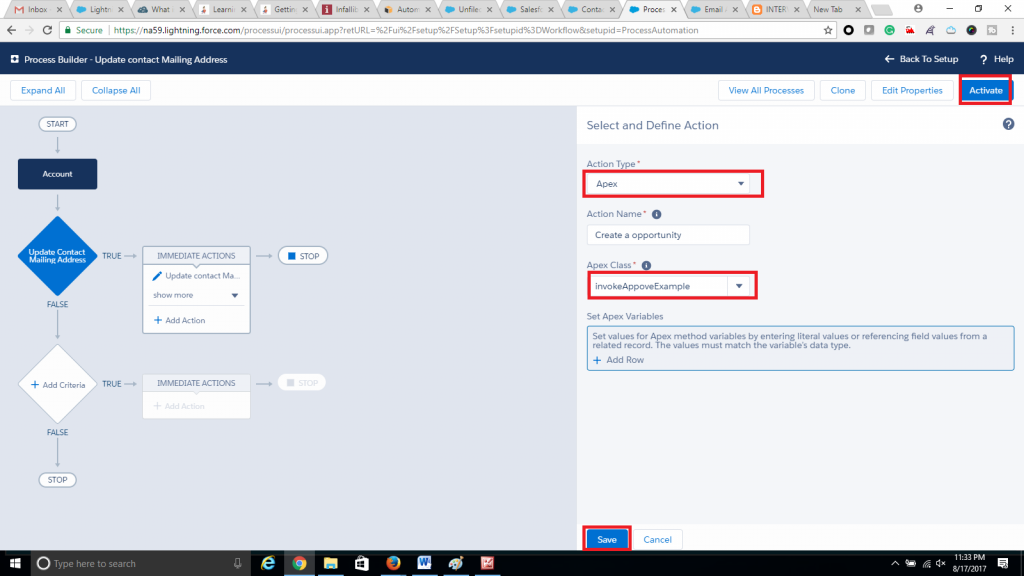Viewport: 1024px width, 576px height.
Task: Select the STOP element on the TRUE path
Action: tap(302, 255)
